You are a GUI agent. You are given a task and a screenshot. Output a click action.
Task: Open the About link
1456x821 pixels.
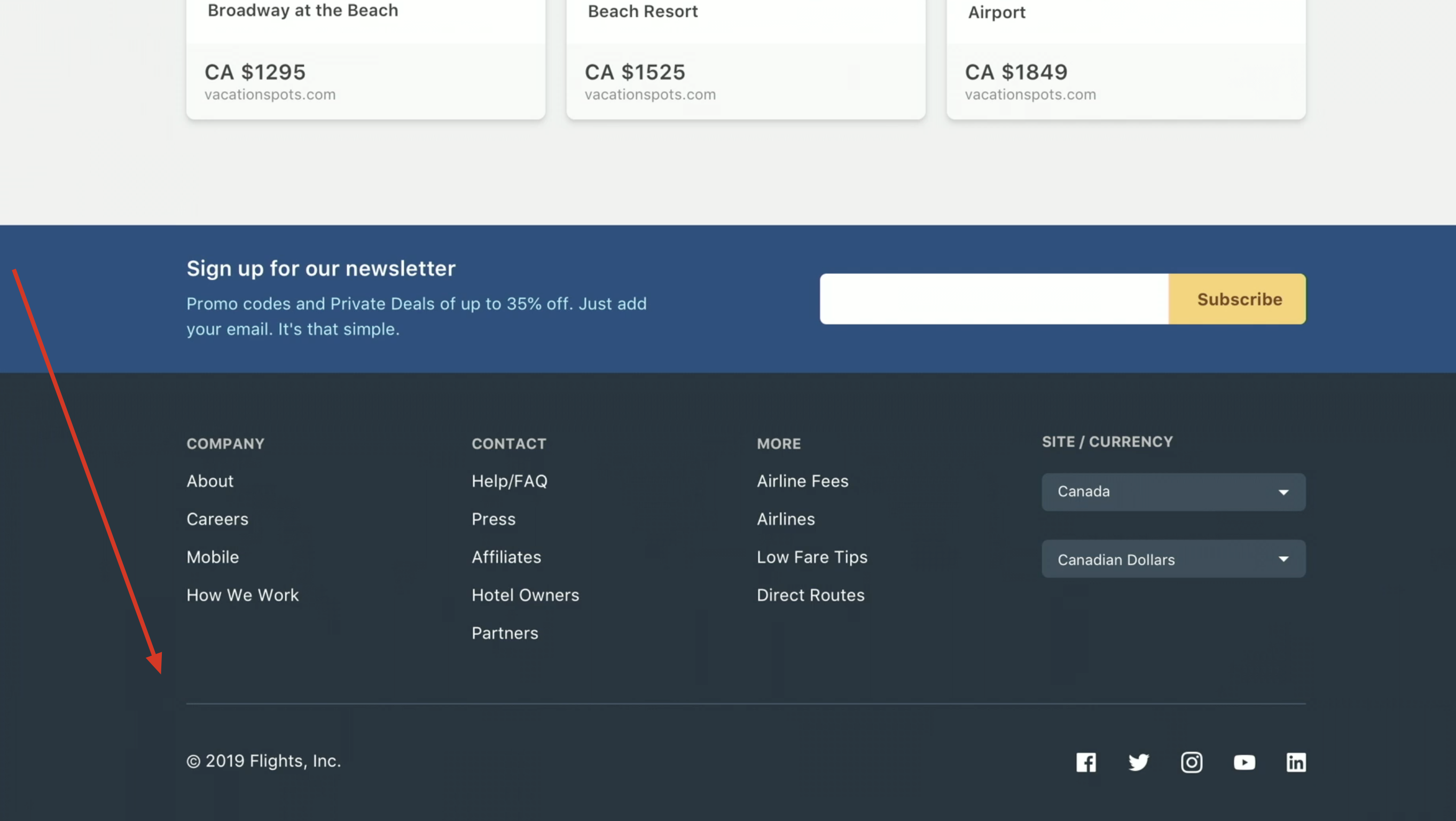210,481
